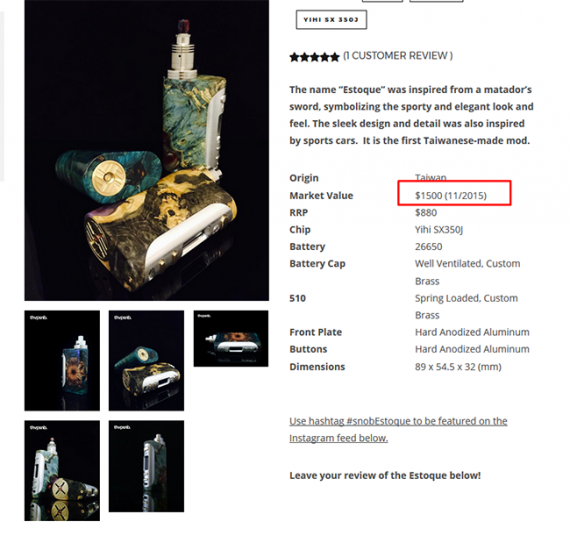Screen dimensions: 570x557
Task: Select horizontal mod thumbnail with orange pattern
Action: (x=231, y=338)
